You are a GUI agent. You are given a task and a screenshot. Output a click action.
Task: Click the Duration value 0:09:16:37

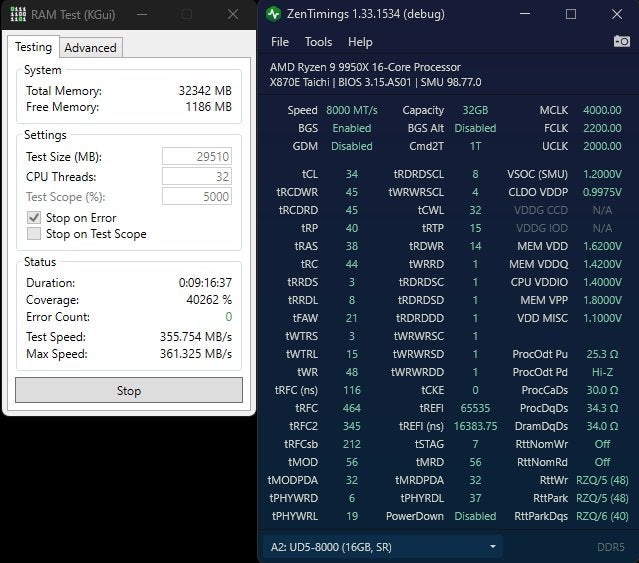[205, 282]
